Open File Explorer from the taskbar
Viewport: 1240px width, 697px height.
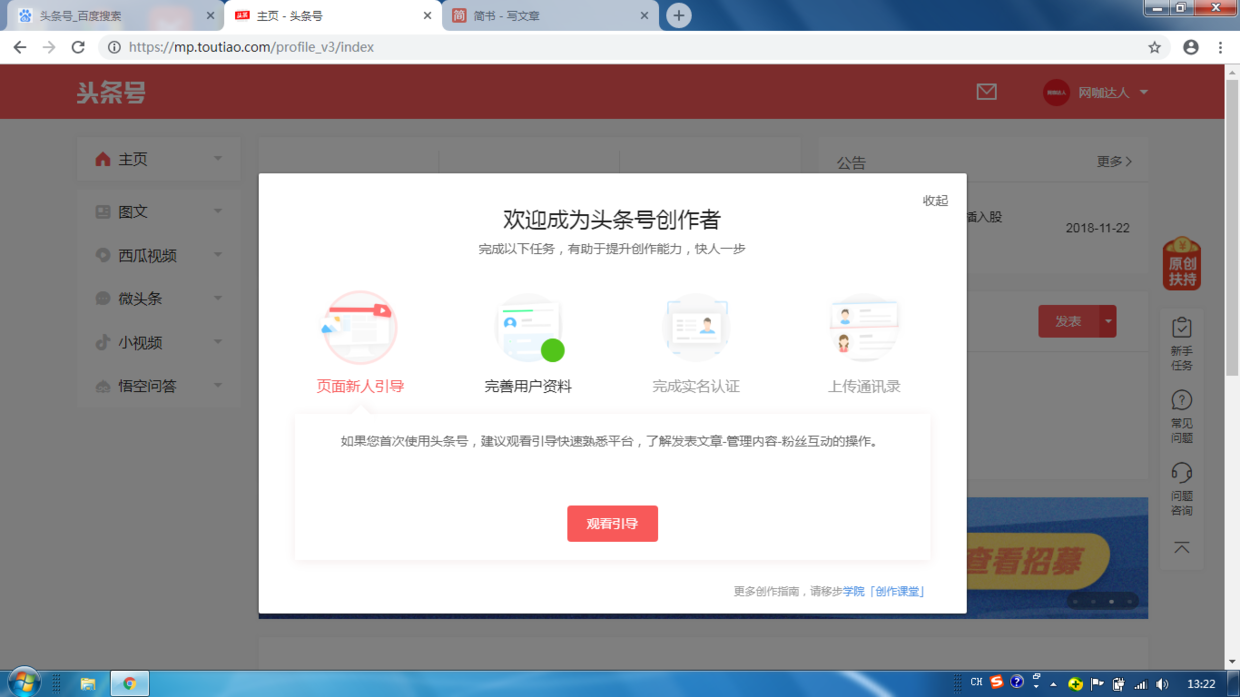[88, 684]
